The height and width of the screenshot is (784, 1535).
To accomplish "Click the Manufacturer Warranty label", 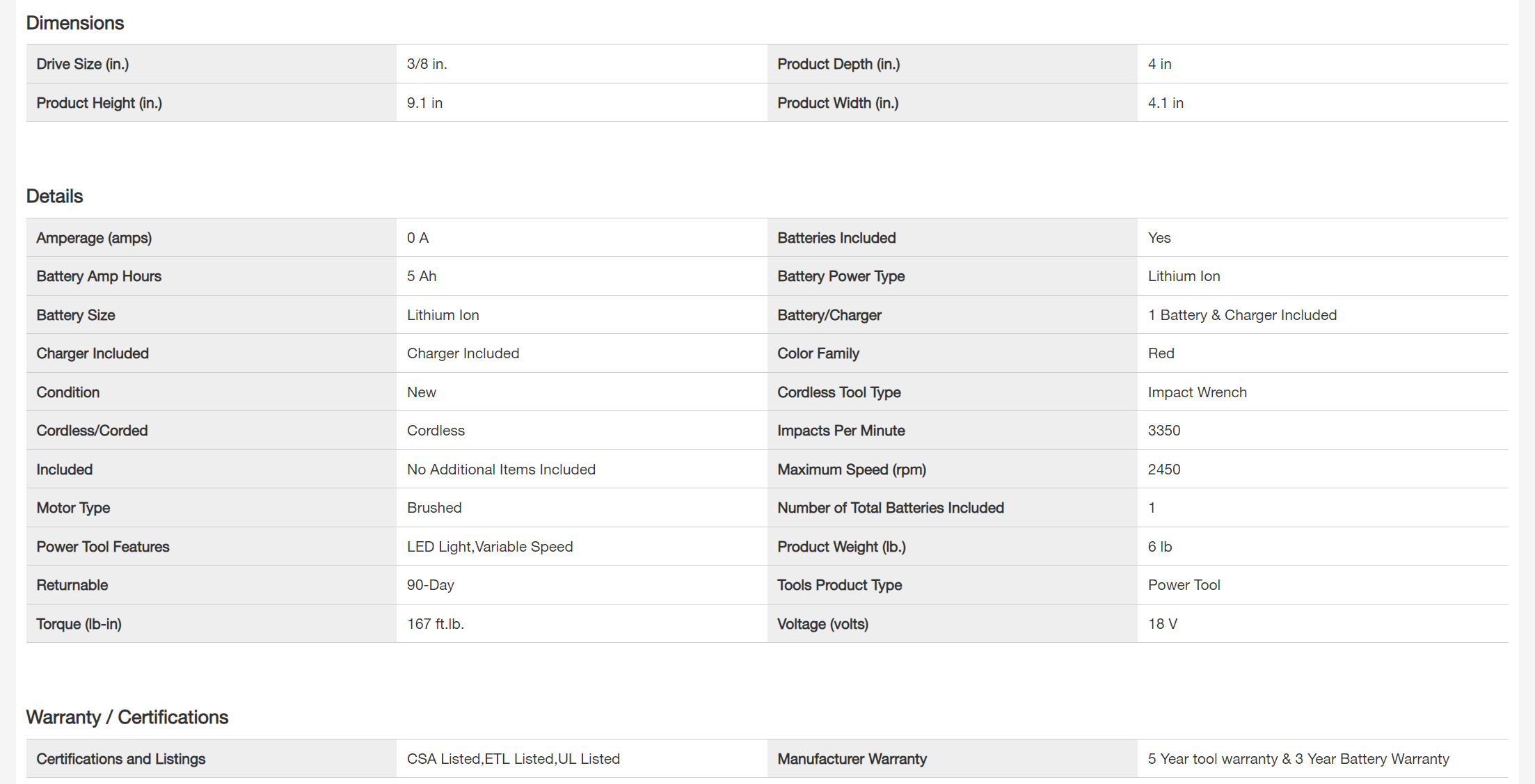I will point(852,759).
